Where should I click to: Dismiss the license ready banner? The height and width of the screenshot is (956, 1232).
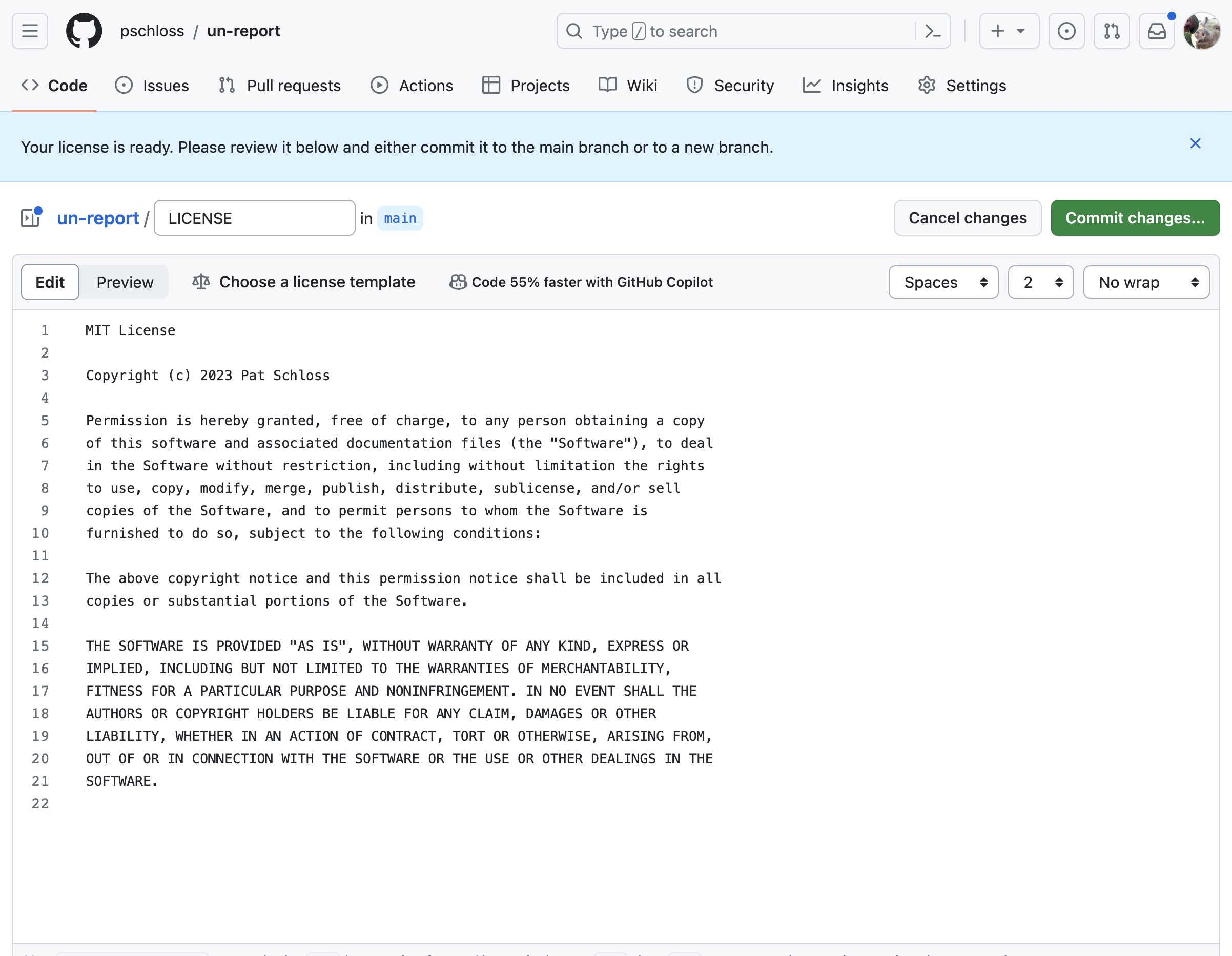(x=1195, y=143)
